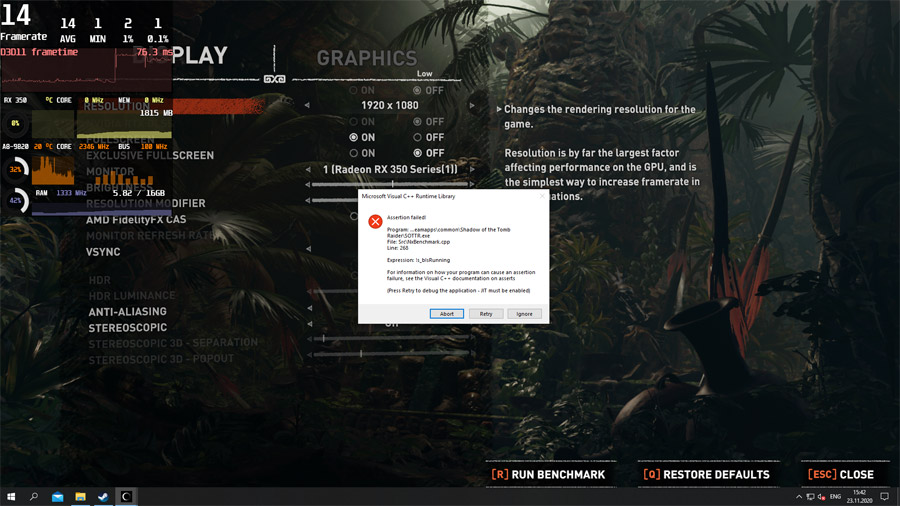Select the active game icon beside Steam
Screen dimensions: 900x506
pos(126,497)
